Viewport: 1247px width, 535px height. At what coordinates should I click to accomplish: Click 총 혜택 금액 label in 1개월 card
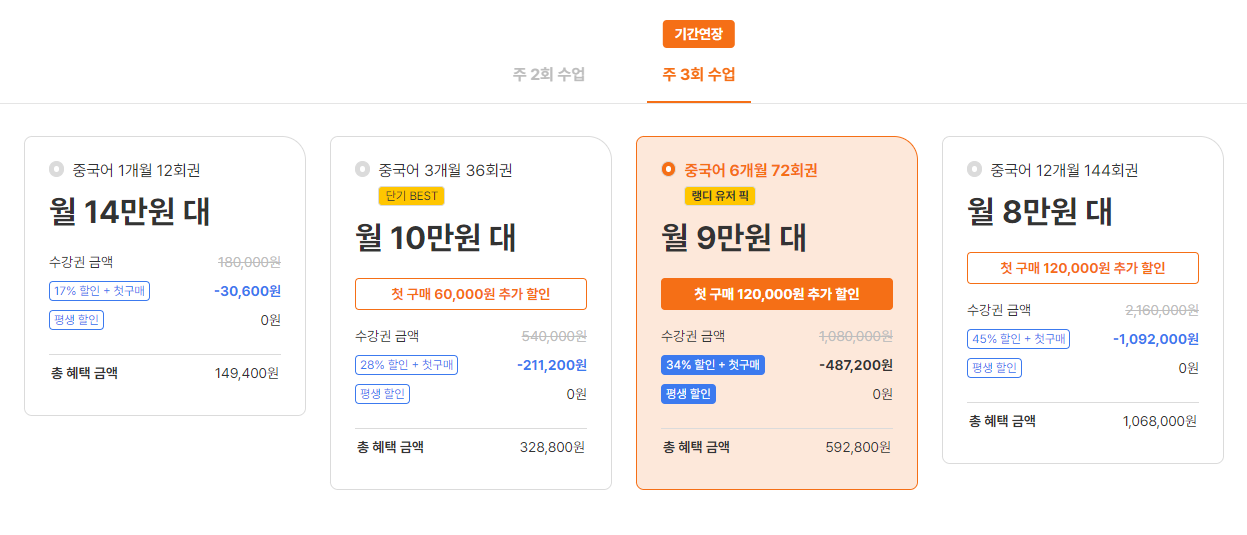tap(84, 373)
